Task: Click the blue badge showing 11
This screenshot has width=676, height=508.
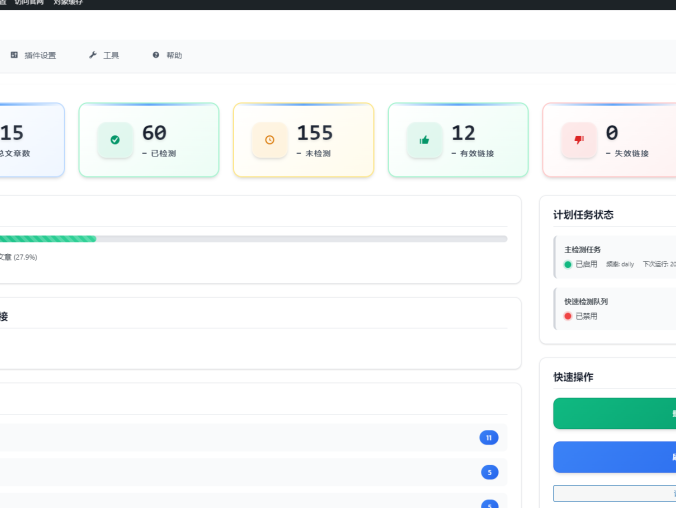Action: tap(489, 437)
